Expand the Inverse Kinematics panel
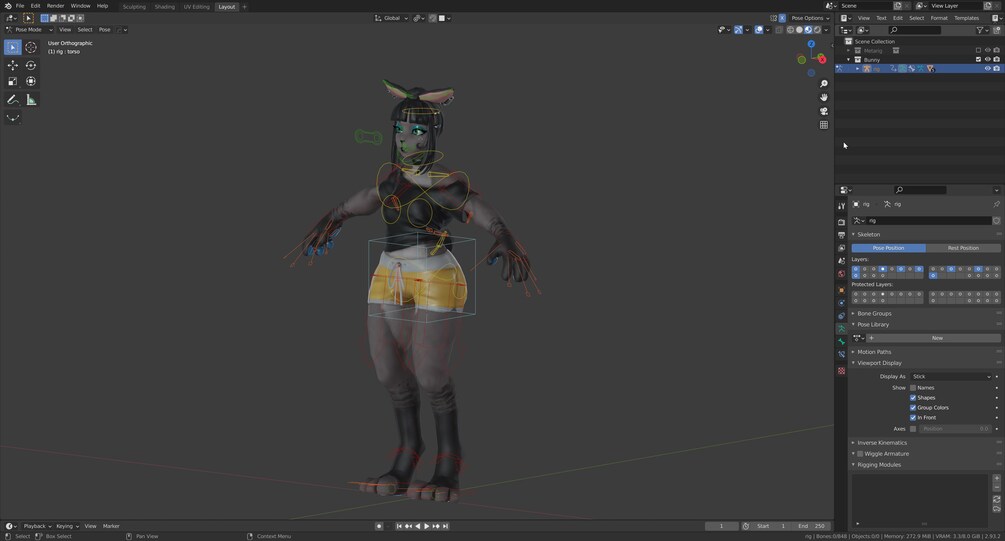This screenshot has height=541, width=1005. (882, 443)
